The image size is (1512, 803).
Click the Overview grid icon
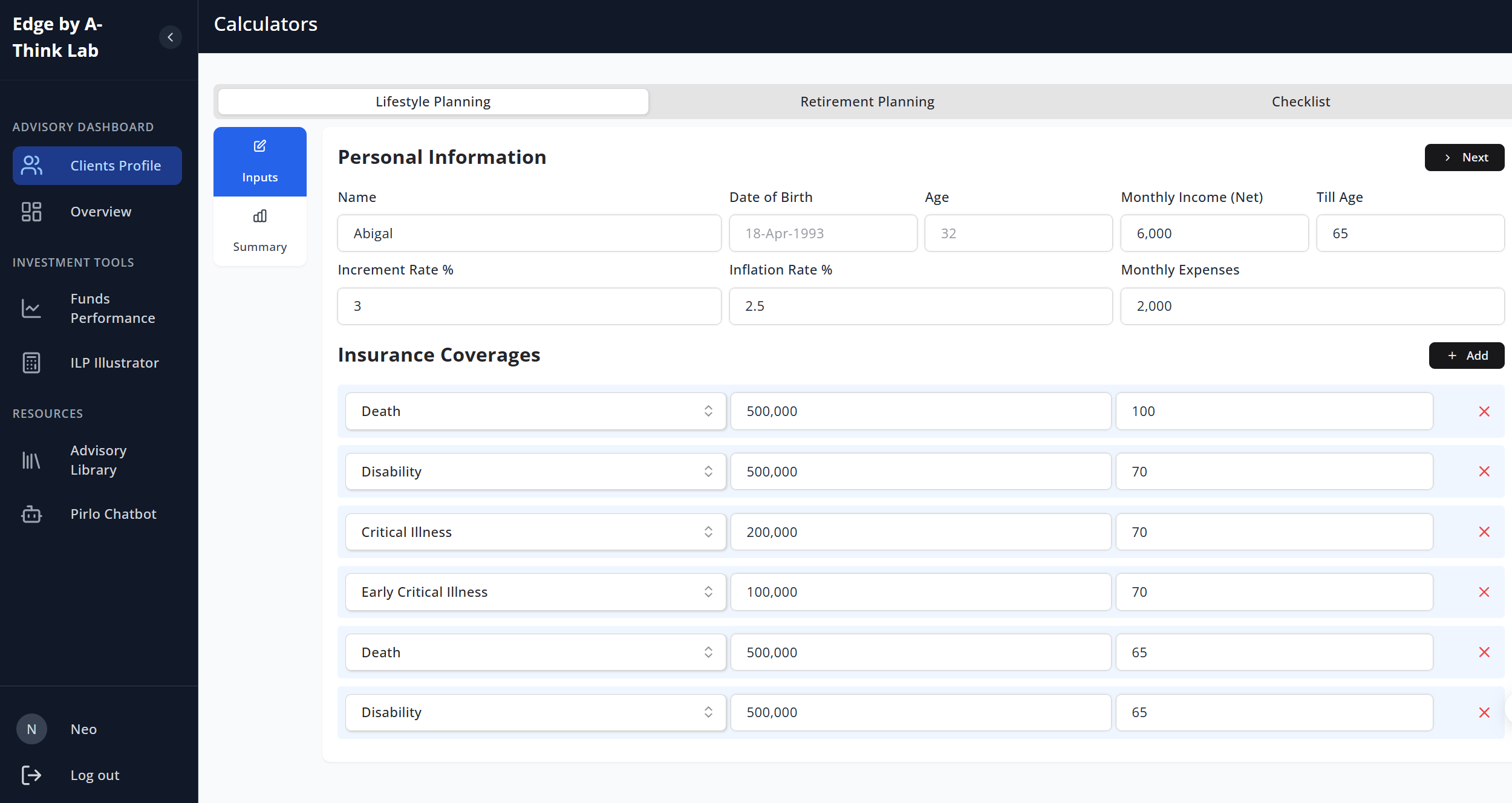click(31, 212)
